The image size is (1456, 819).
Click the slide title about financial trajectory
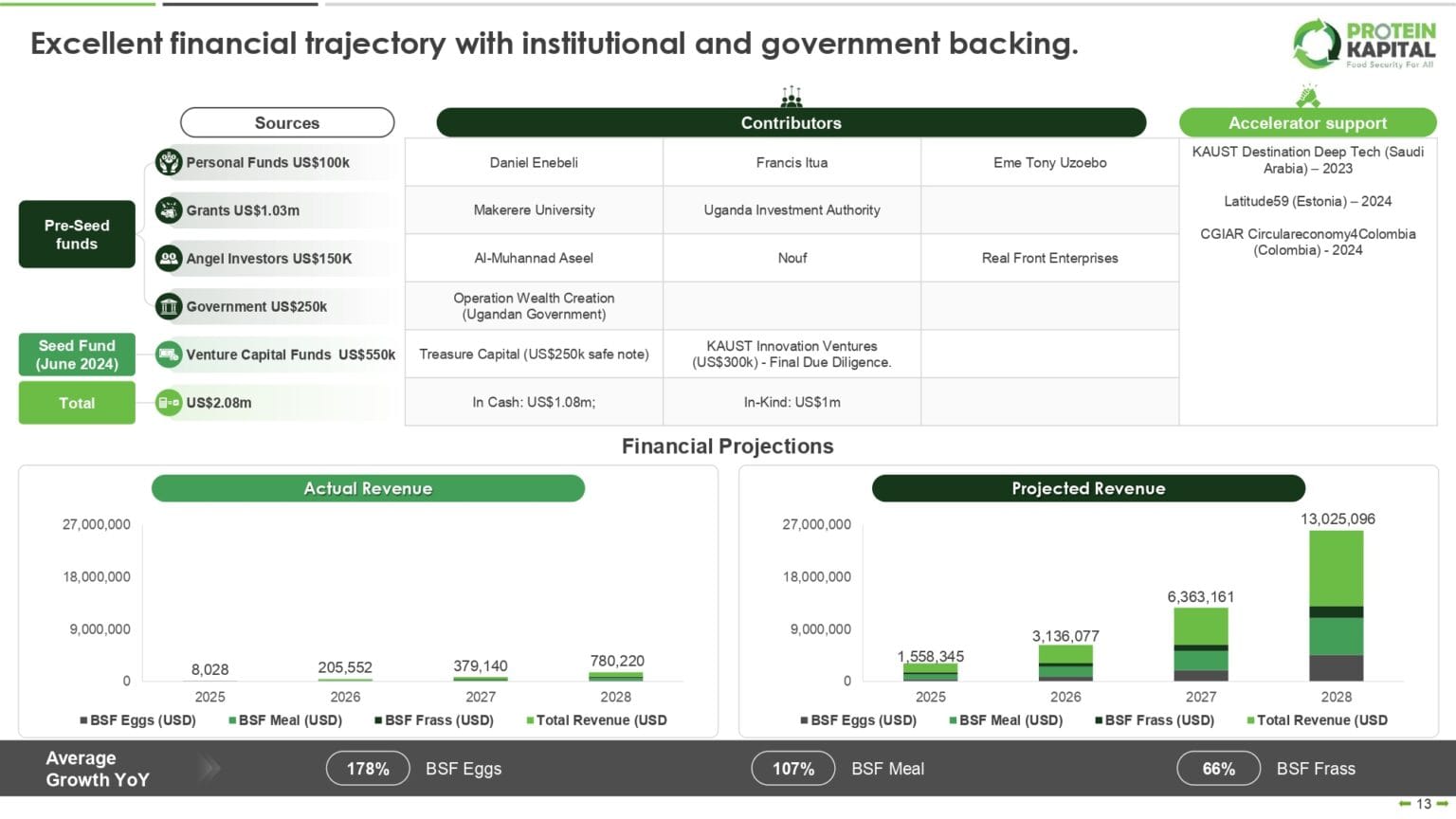tap(555, 44)
